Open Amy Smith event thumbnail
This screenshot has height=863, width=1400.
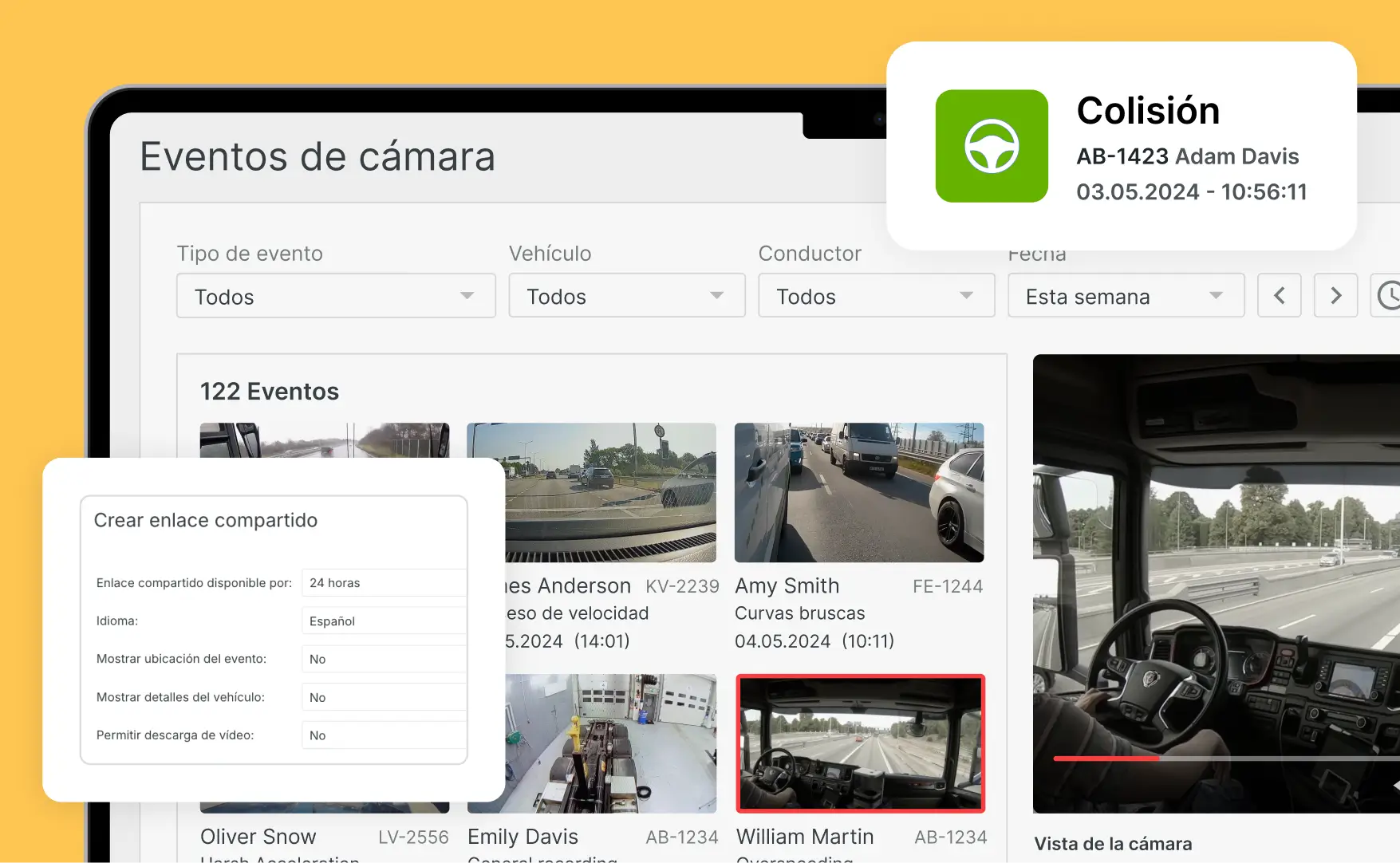859,493
